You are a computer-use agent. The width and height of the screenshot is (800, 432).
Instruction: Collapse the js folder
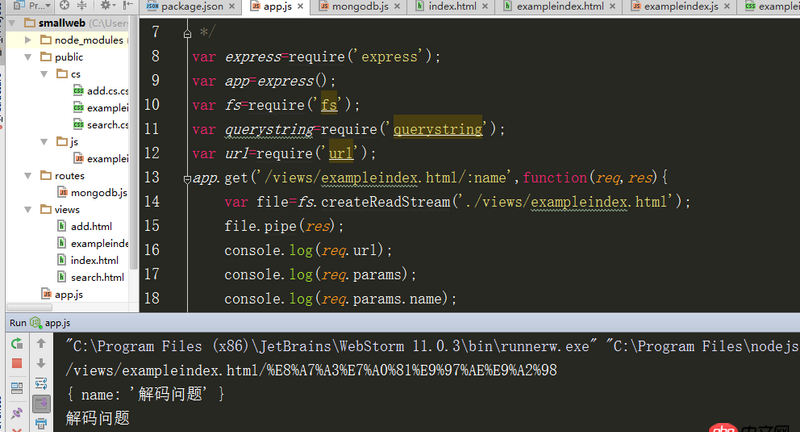click(x=44, y=142)
